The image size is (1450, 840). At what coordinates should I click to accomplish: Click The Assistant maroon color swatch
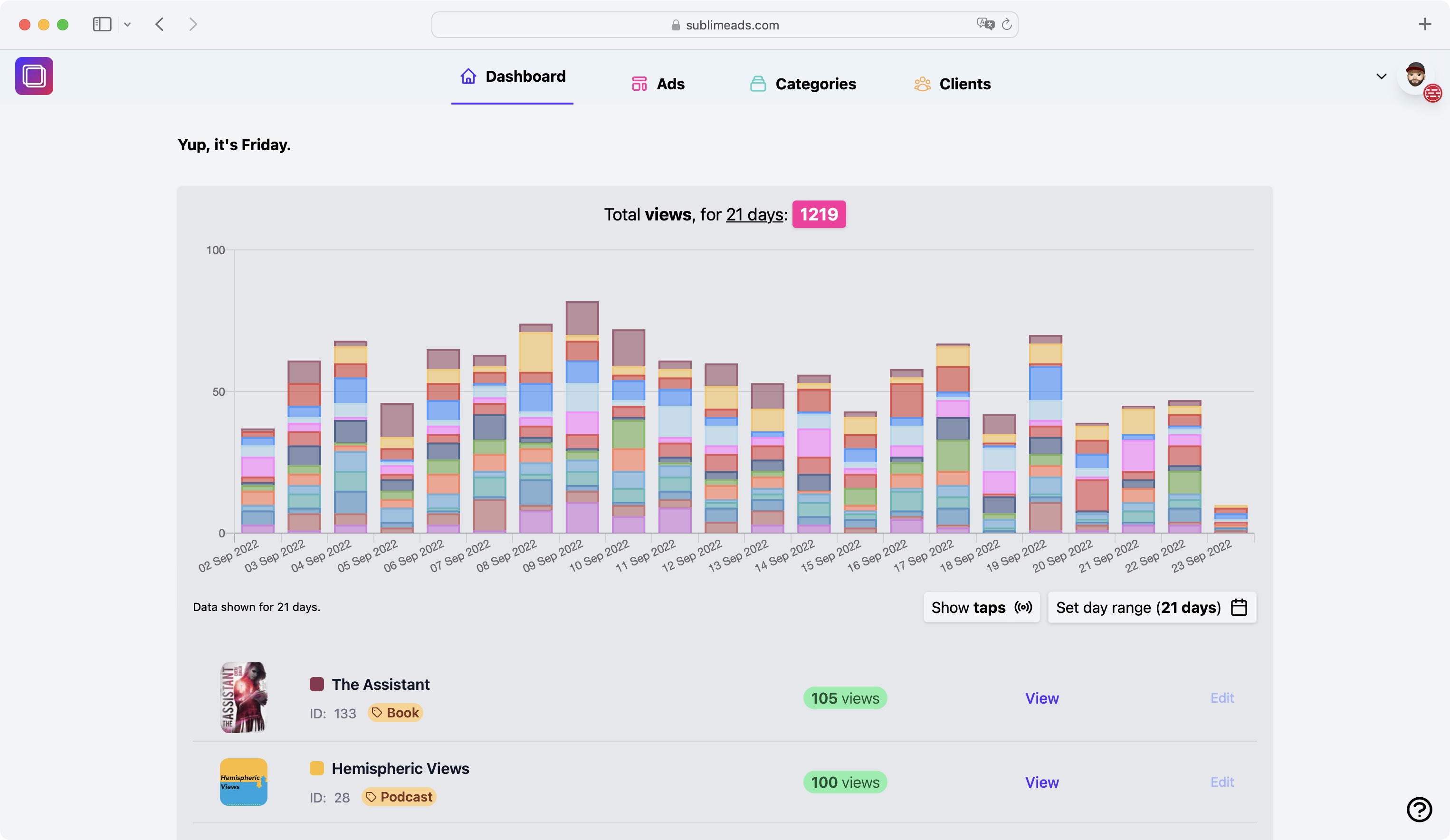316,684
